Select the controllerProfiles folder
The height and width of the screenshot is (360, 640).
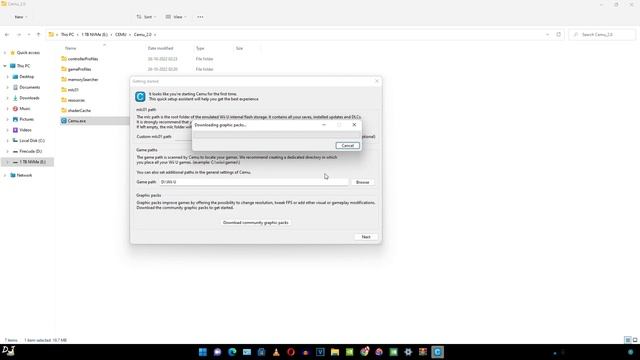pos(83,59)
